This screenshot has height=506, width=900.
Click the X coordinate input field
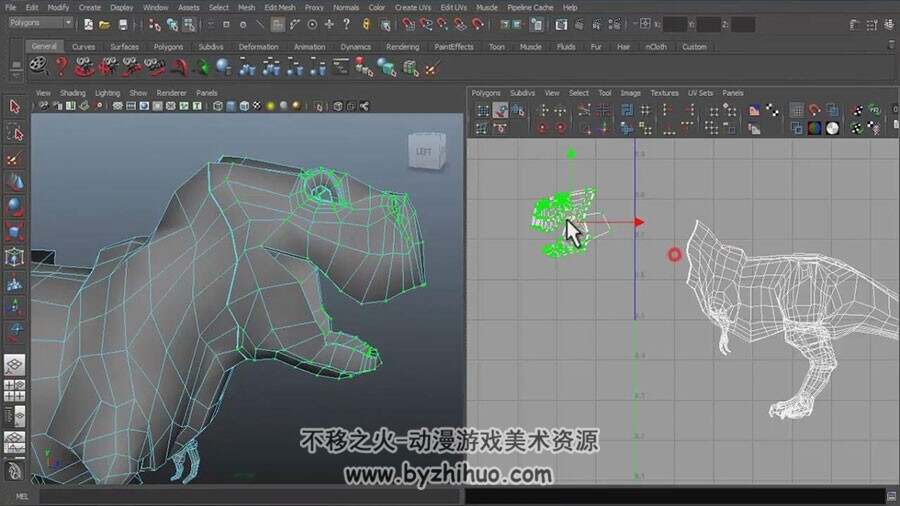[x=674, y=24]
